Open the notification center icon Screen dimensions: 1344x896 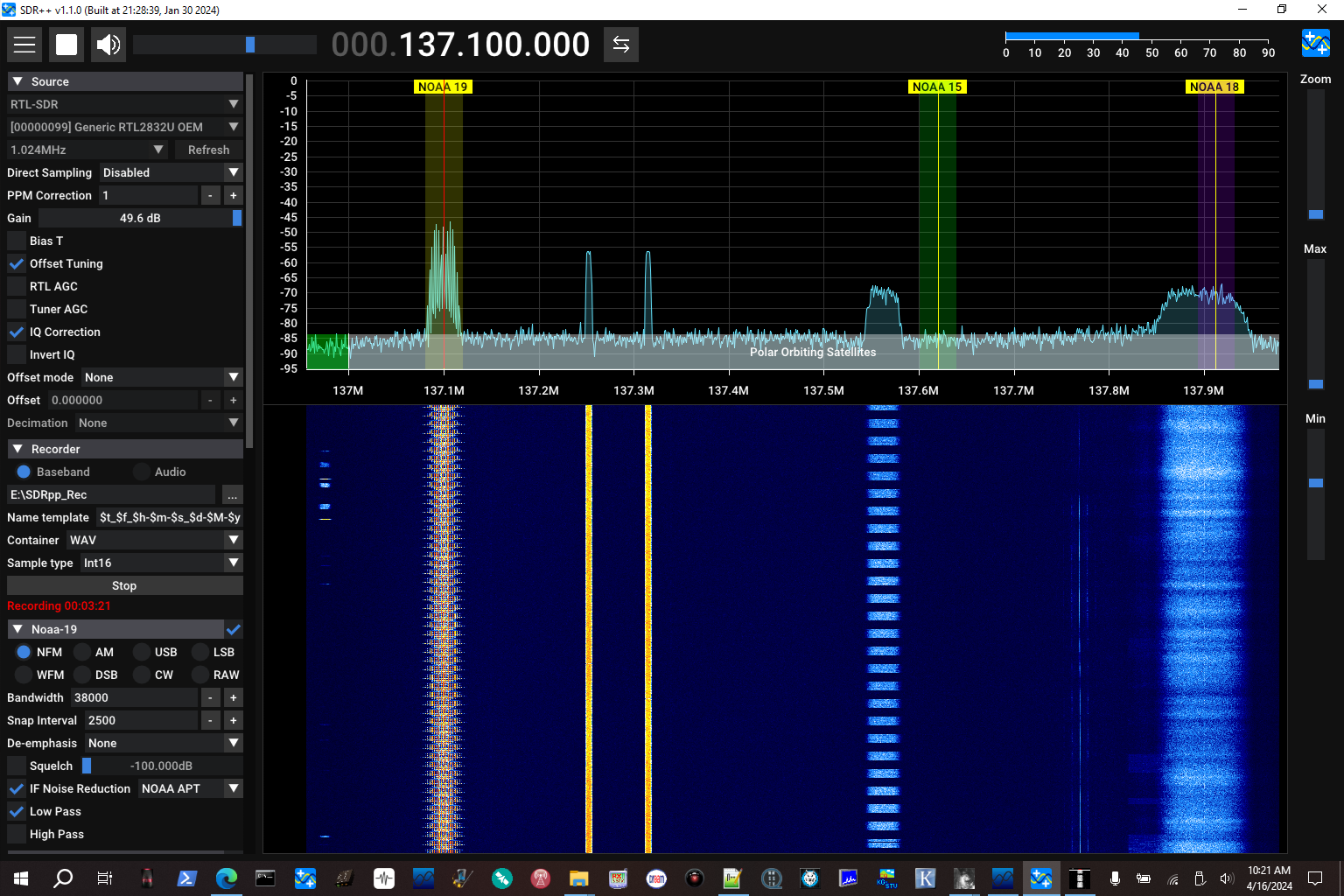point(1315,878)
